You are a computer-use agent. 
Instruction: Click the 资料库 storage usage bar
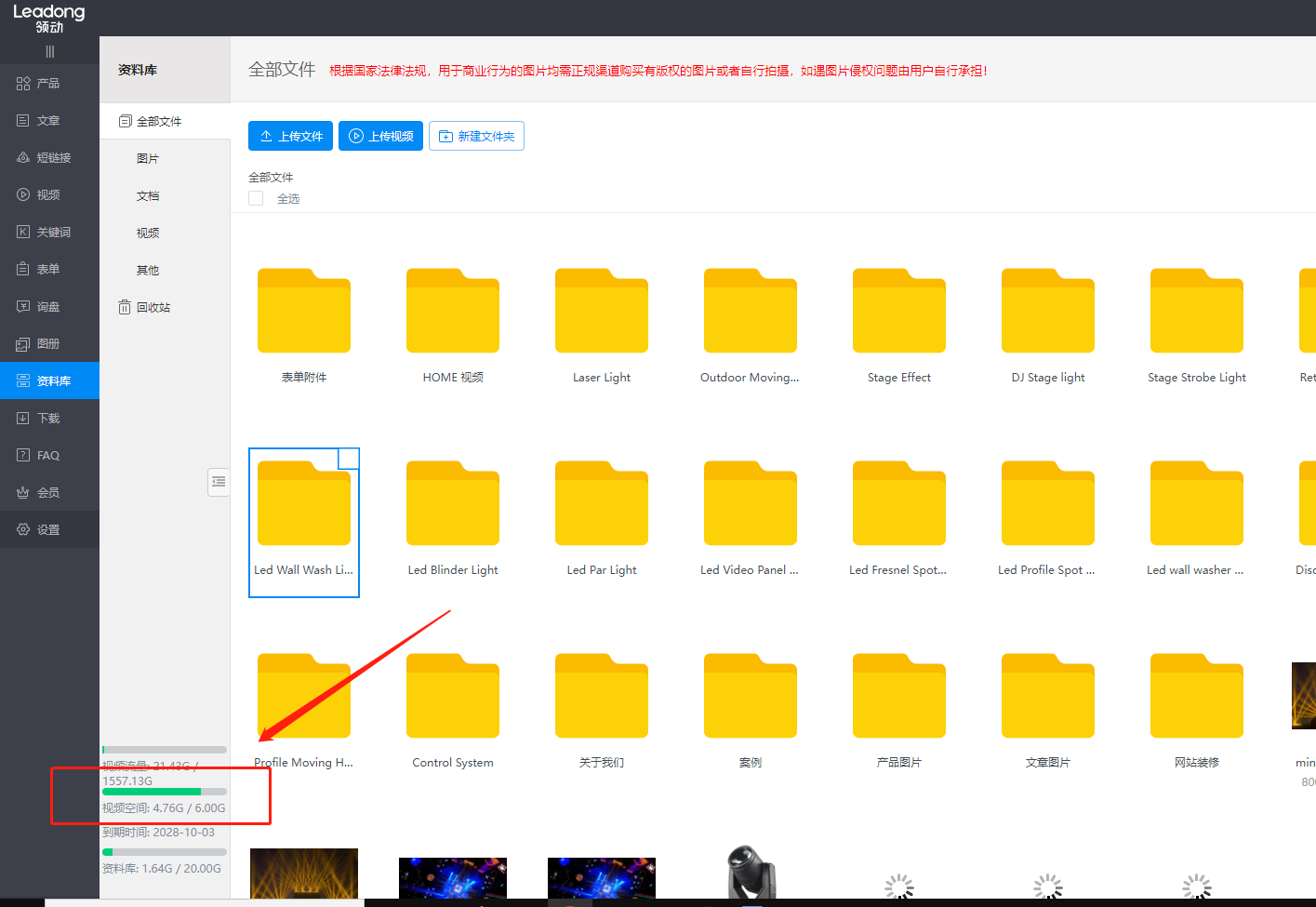click(165, 852)
